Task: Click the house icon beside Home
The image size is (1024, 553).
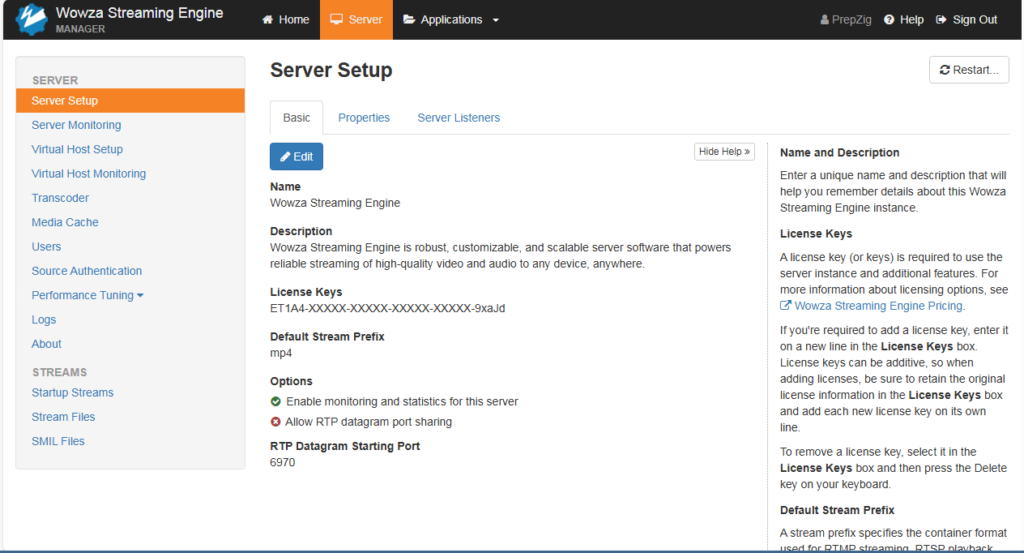Action: 267,20
